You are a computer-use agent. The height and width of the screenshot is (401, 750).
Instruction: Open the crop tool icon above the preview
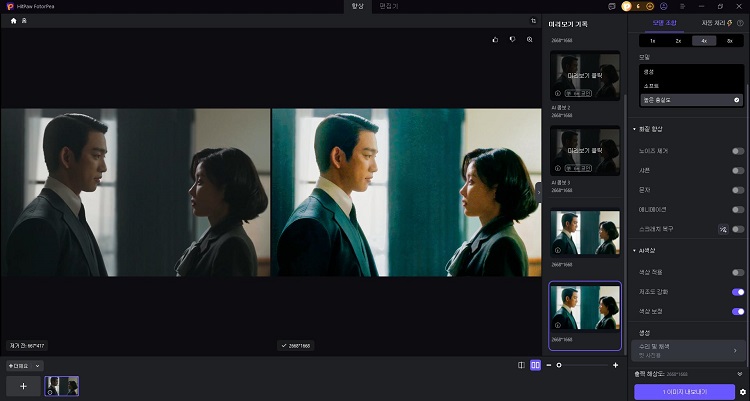[533, 21]
